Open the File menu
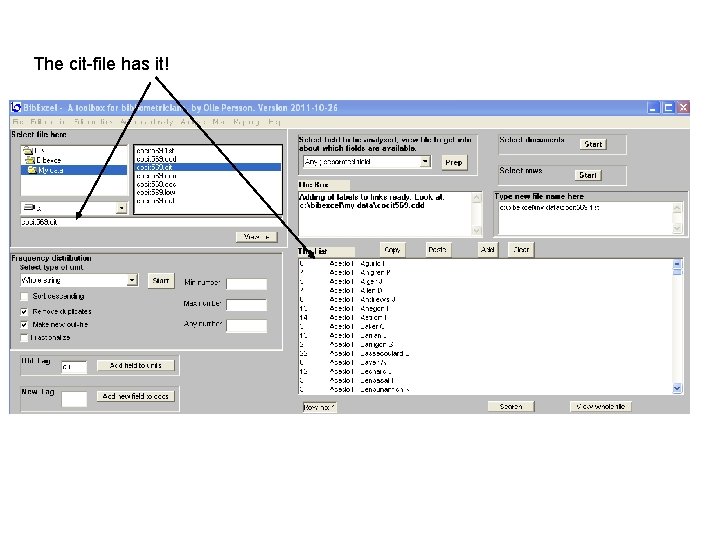 [x=18, y=122]
